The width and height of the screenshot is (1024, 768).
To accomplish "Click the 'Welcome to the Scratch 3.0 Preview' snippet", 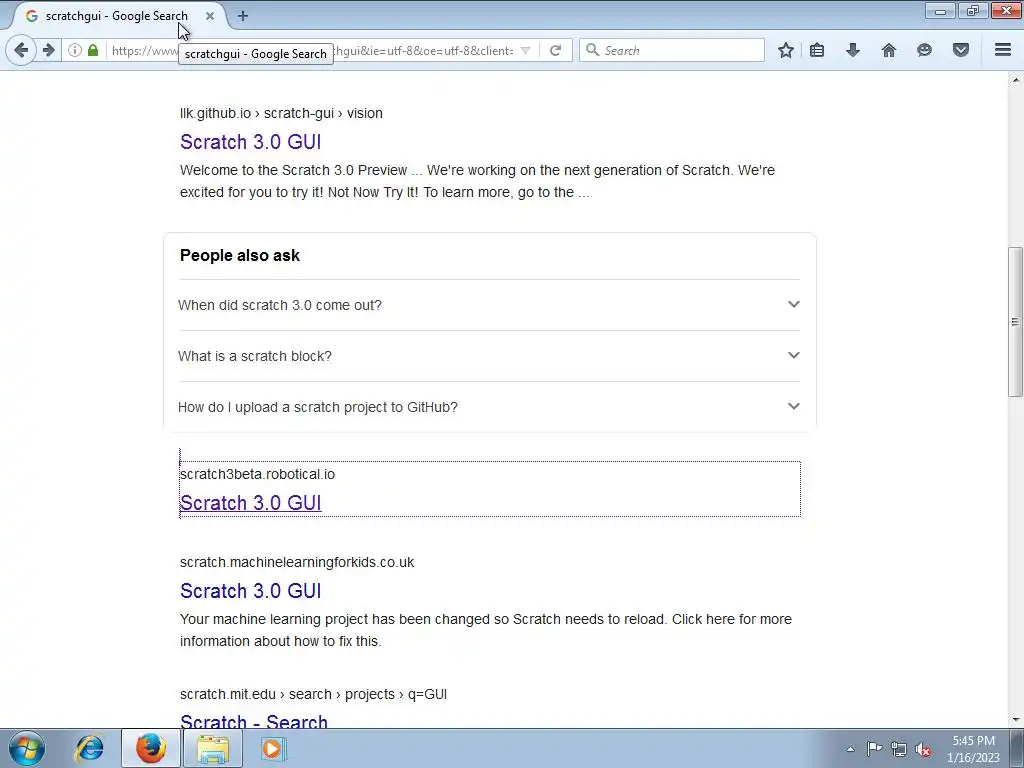I will click(477, 181).
